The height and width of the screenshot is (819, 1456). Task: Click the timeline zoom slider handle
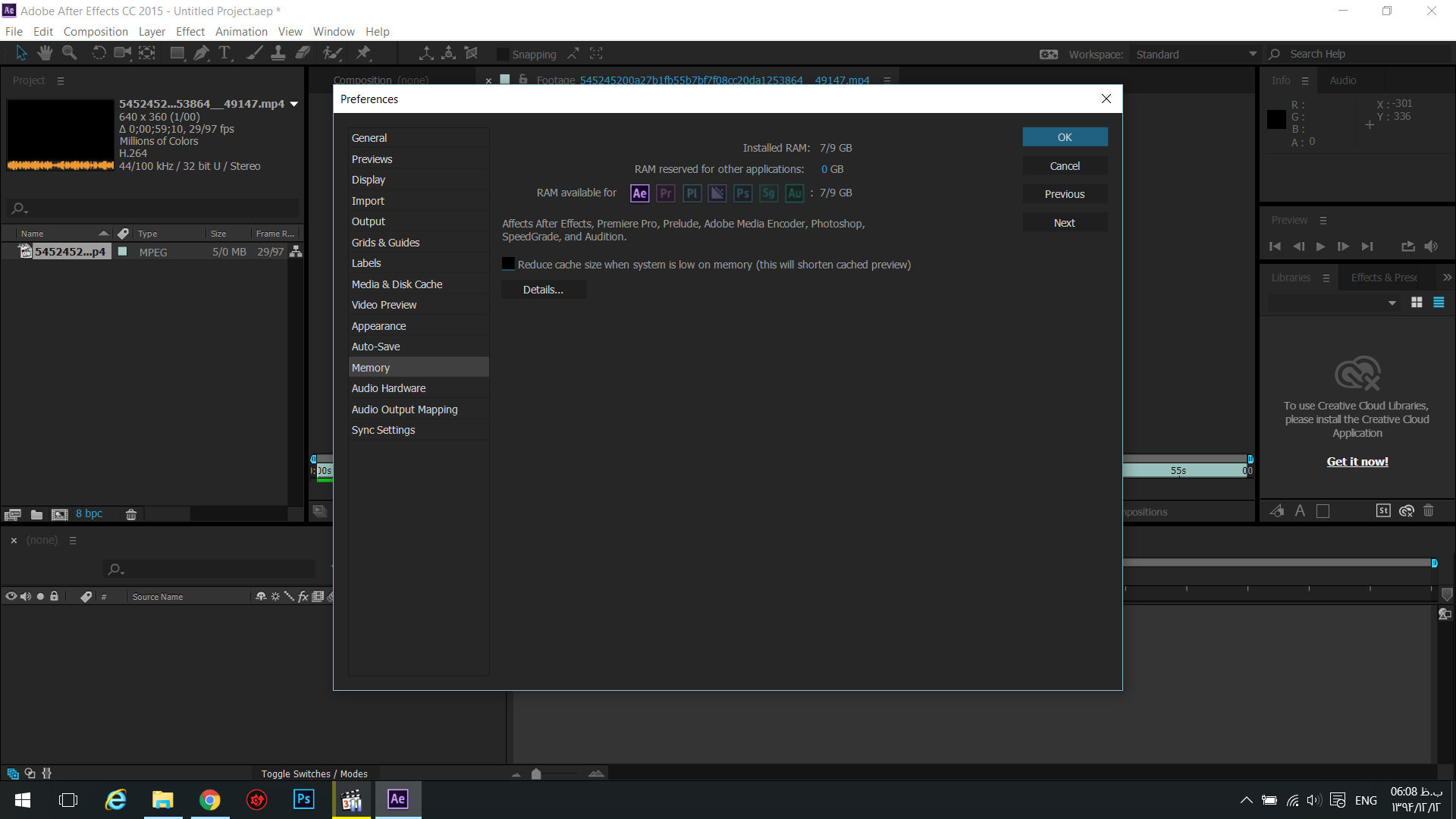pyautogui.click(x=536, y=774)
